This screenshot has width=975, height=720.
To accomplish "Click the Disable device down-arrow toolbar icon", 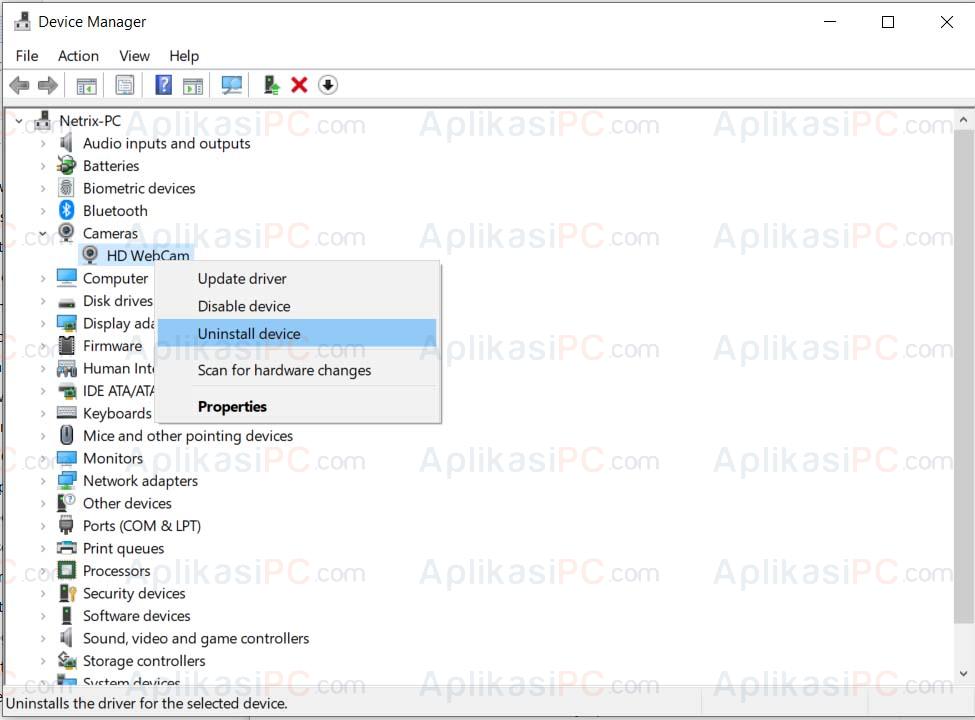I will tap(328, 85).
